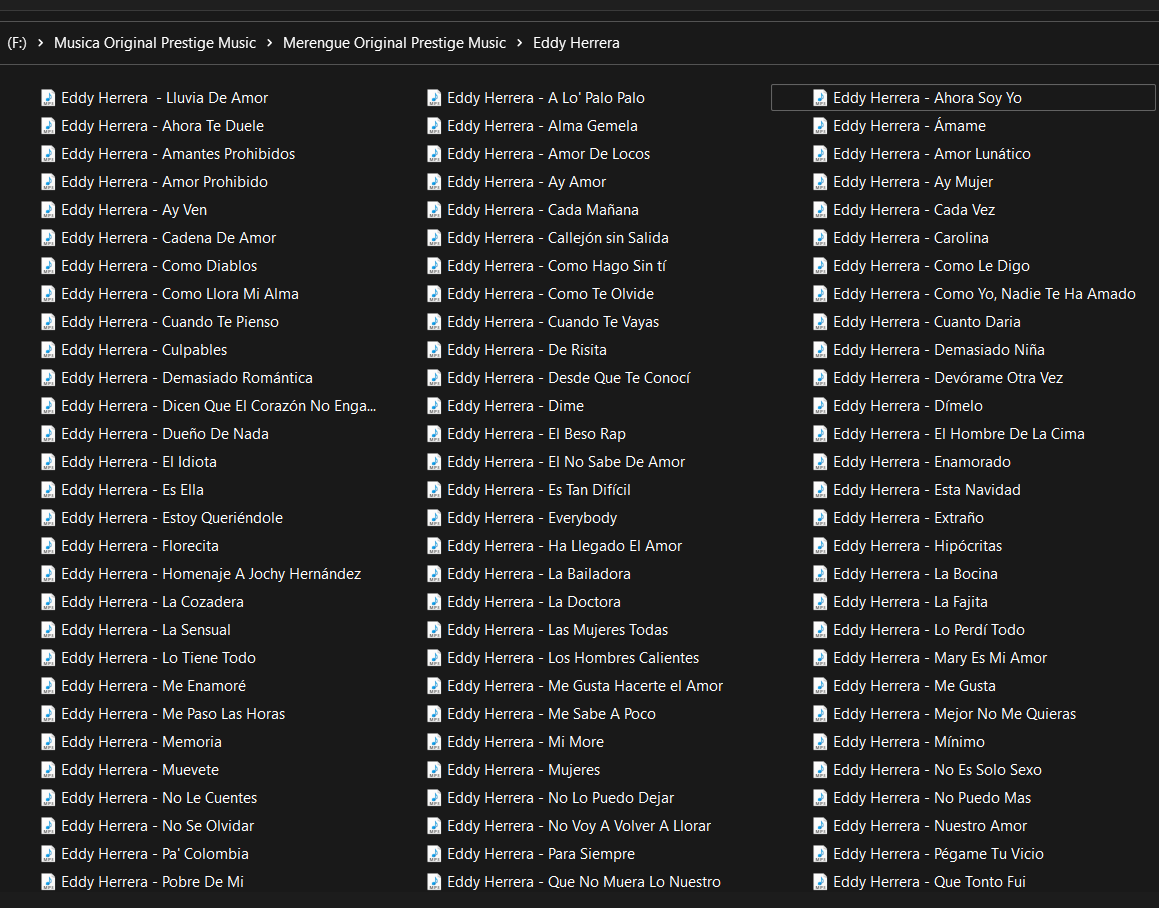1159x908 pixels.
Task: Expand chevron after Musica Original Prestige Music
Action: 270,43
